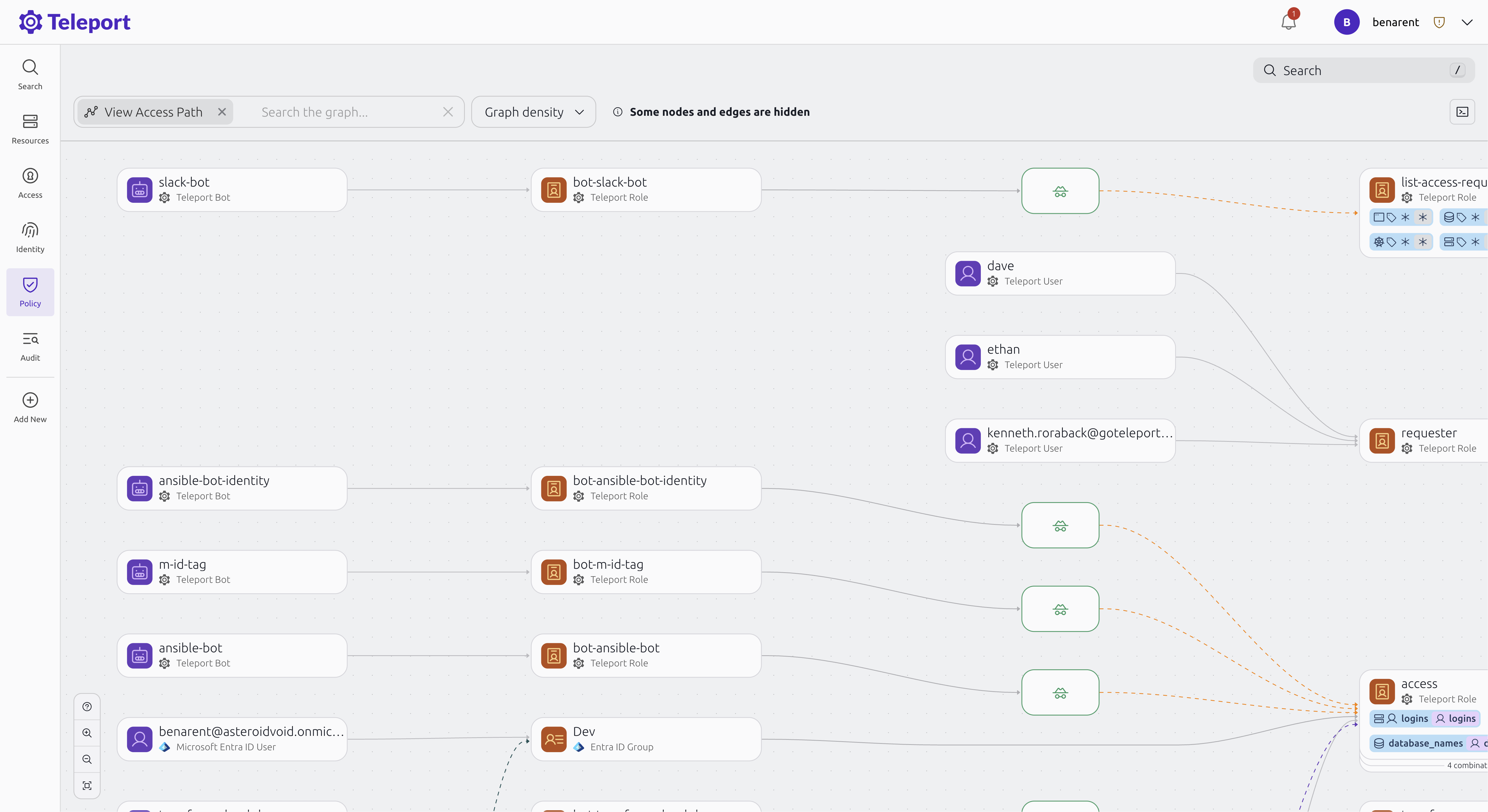Select the requester role node

[1424, 441]
